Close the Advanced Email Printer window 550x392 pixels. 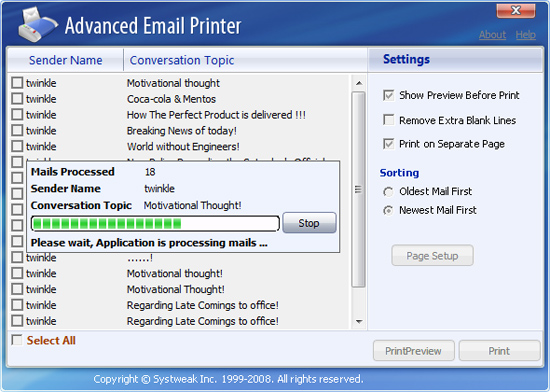tap(516, 11)
